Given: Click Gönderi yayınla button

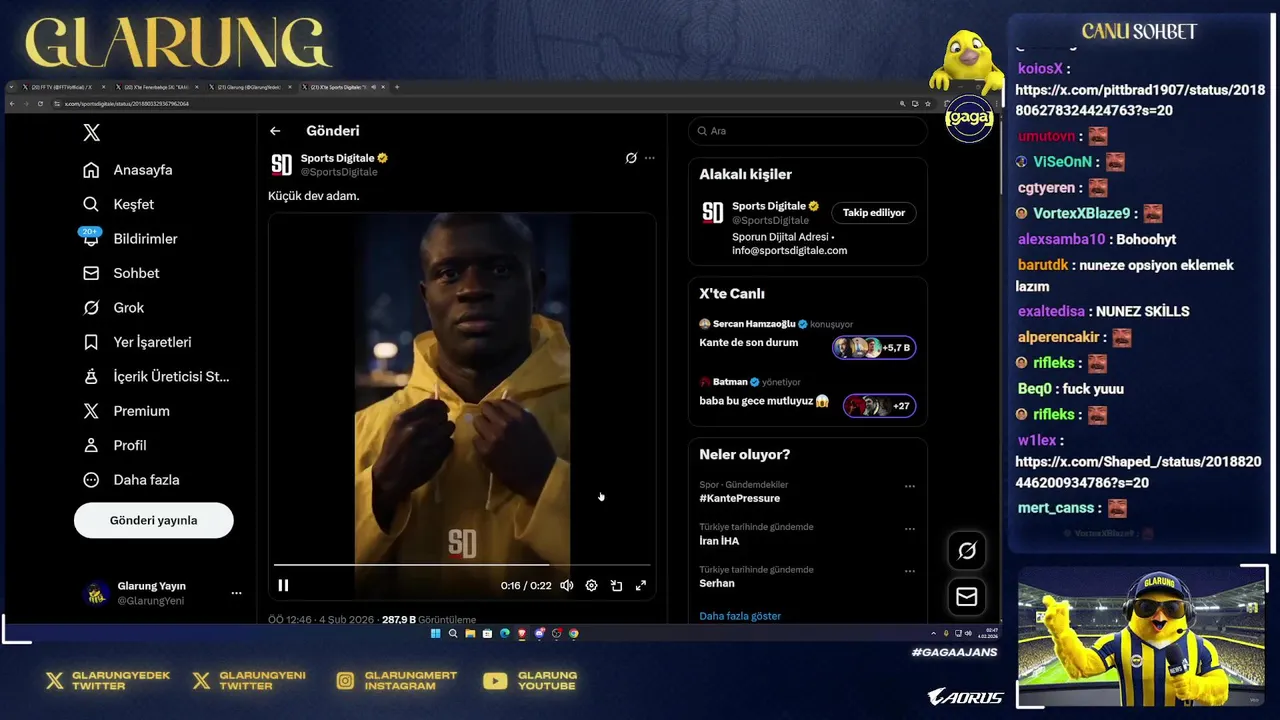Looking at the screenshot, I should [x=154, y=520].
